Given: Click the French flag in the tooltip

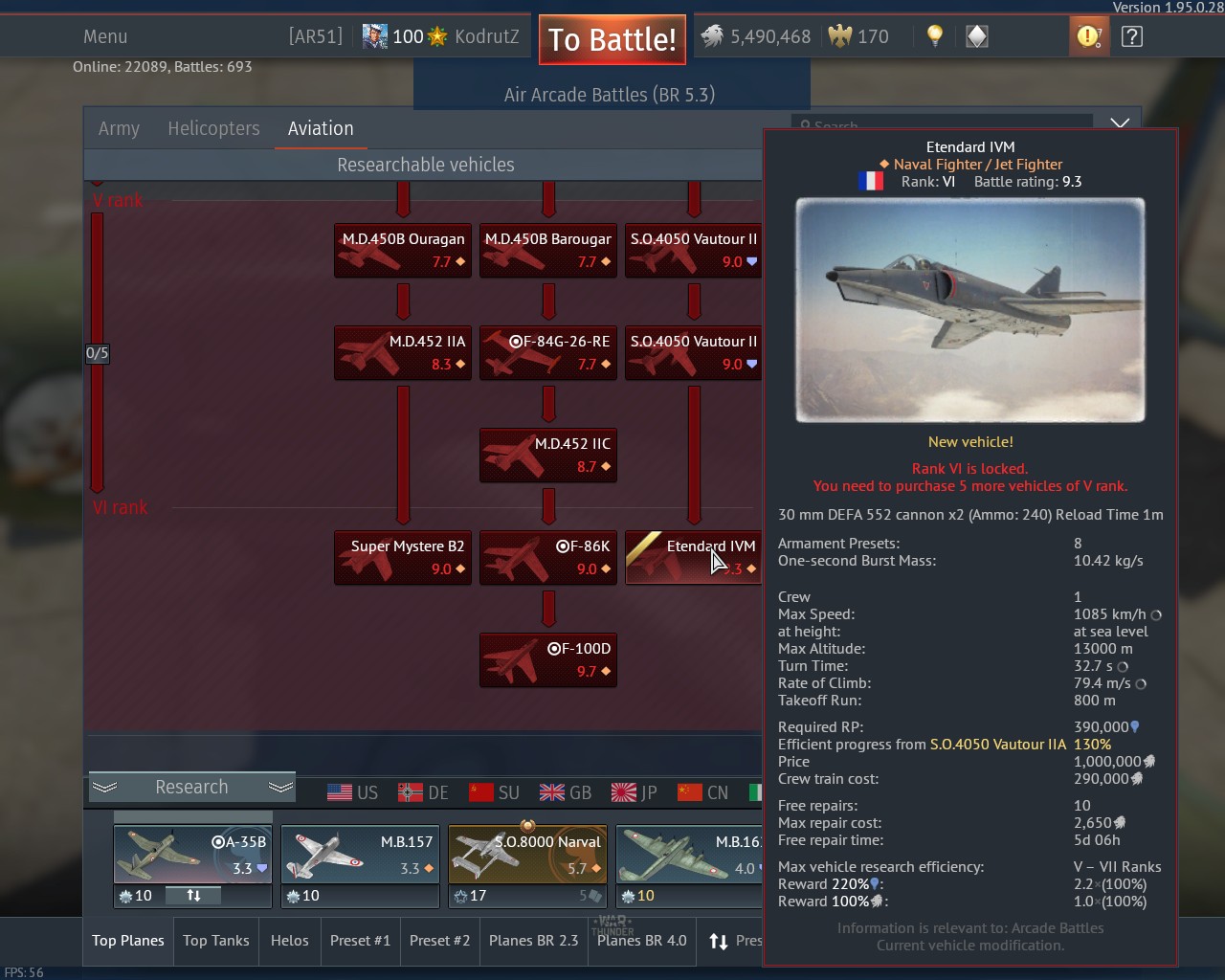Looking at the screenshot, I should (871, 181).
